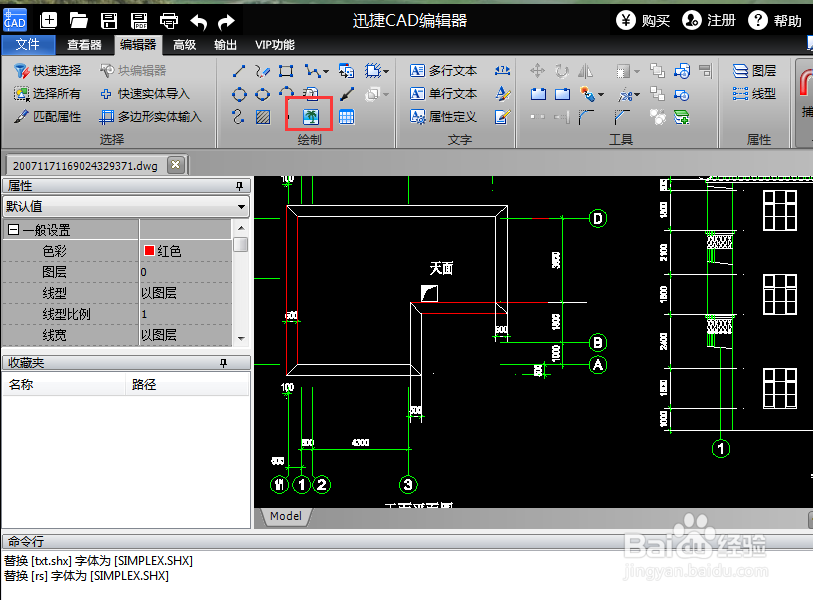Click the Paste clipboard icon in tools
The height and width of the screenshot is (600, 813).
[563, 94]
